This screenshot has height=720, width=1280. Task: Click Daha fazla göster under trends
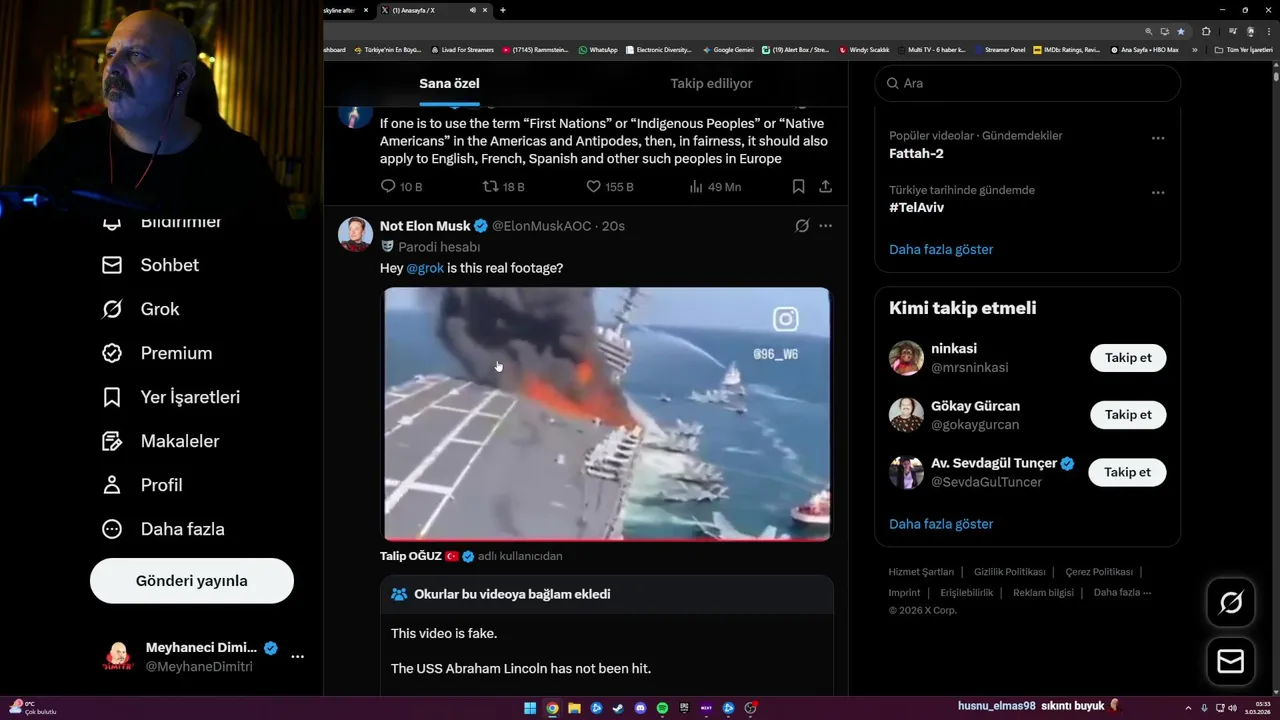pyautogui.click(x=941, y=249)
